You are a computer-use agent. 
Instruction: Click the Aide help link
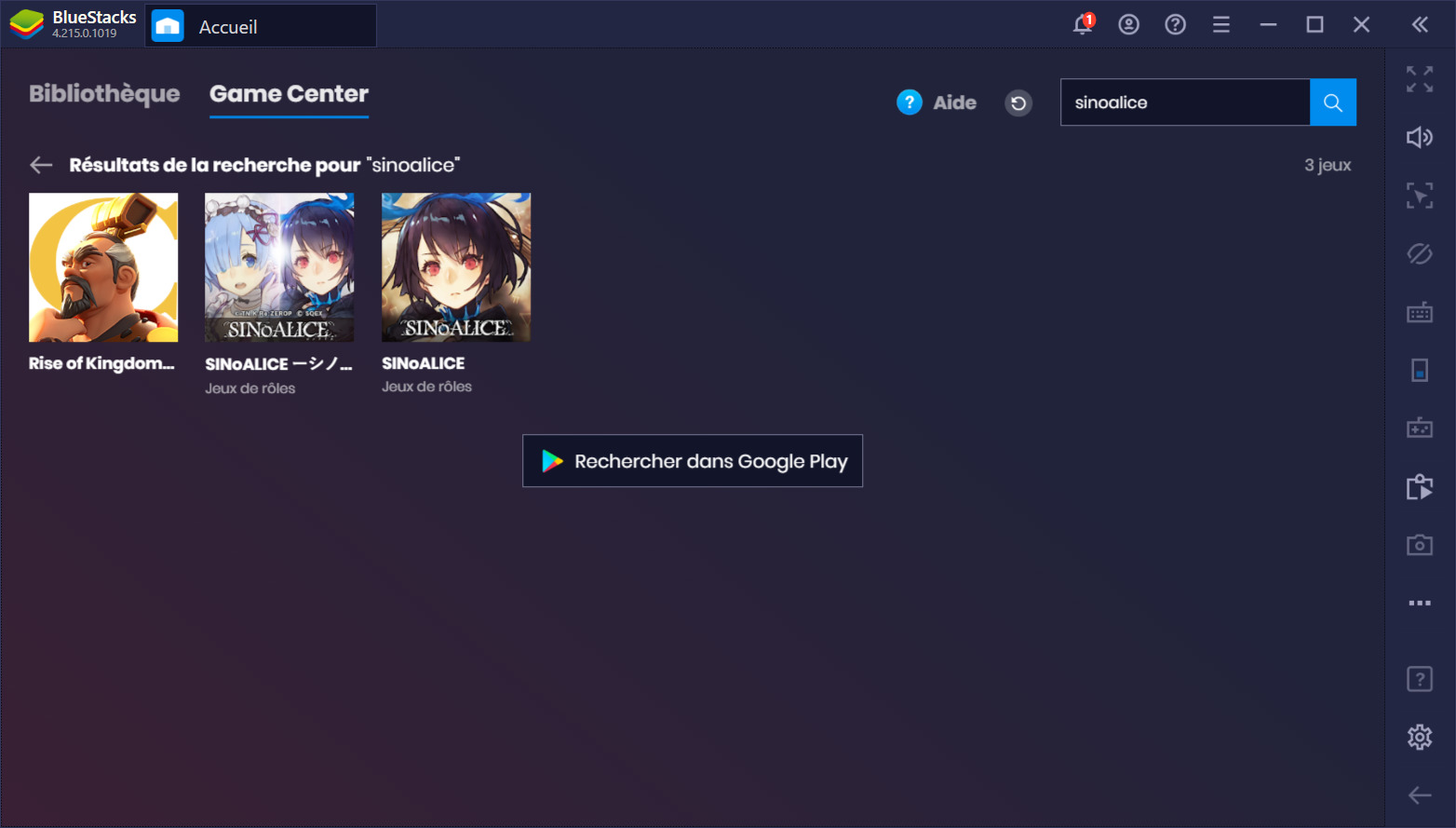[955, 102]
